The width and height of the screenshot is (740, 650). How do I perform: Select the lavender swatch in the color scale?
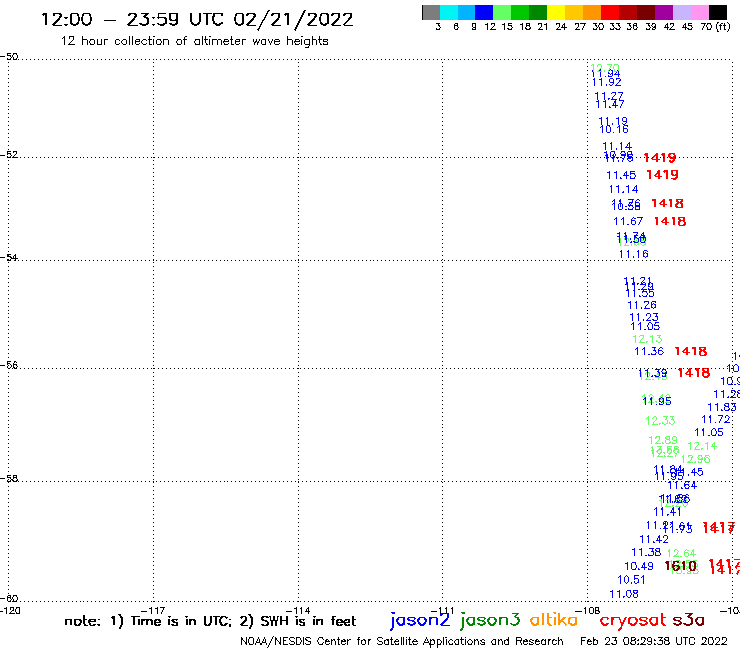click(x=682, y=12)
